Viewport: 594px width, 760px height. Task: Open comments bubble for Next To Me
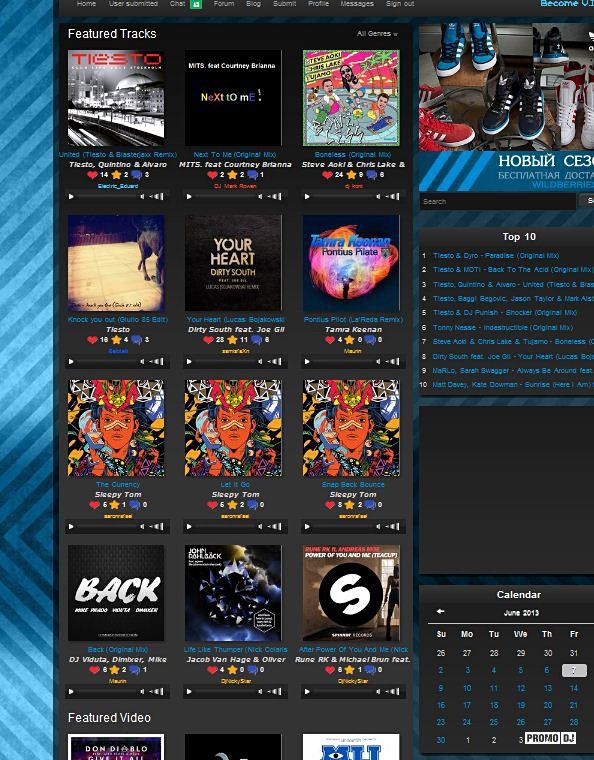point(252,175)
